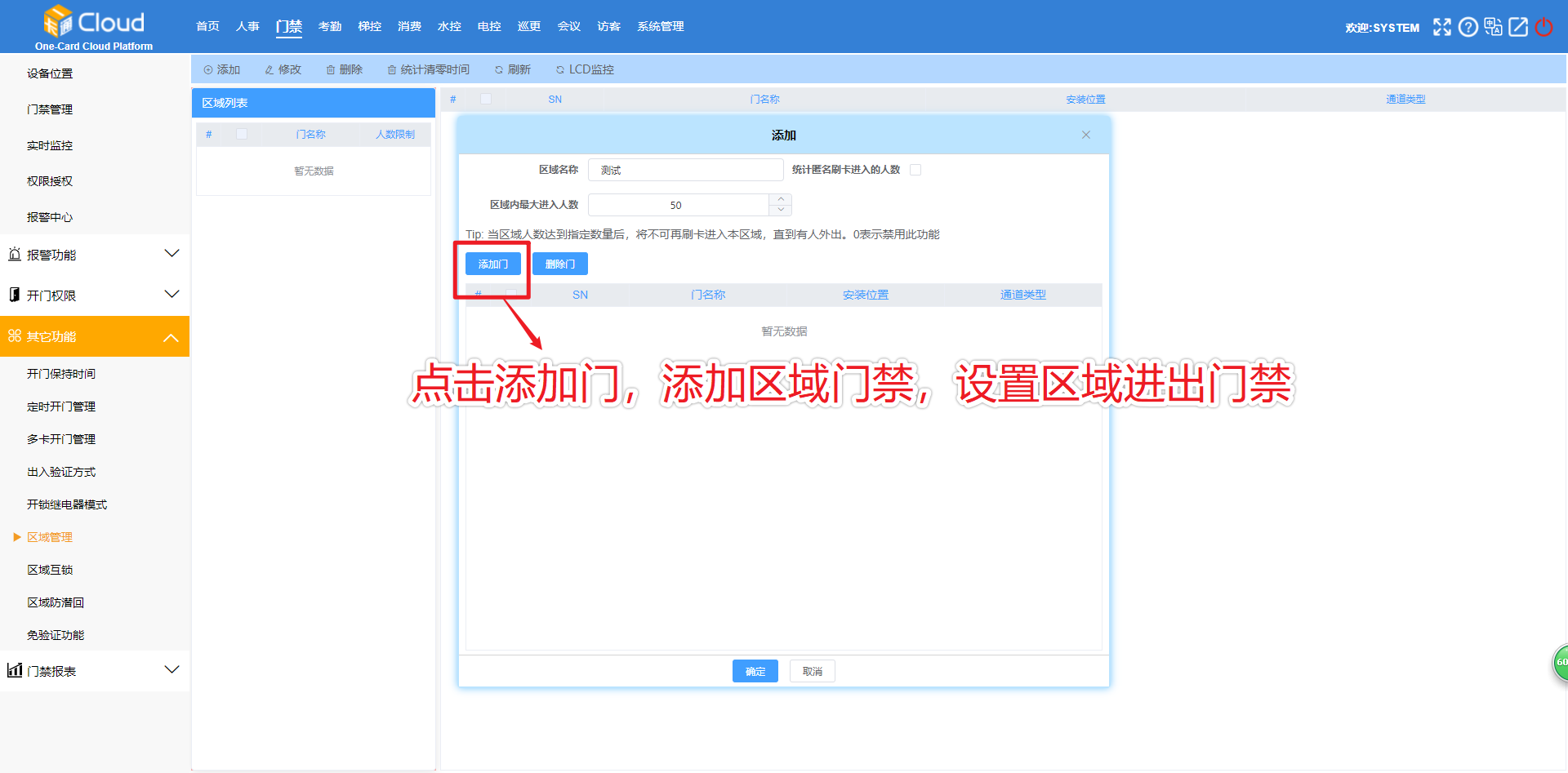Select 出入验证方式 in sidebar
The image size is (1568, 773).
[x=61, y=472]
